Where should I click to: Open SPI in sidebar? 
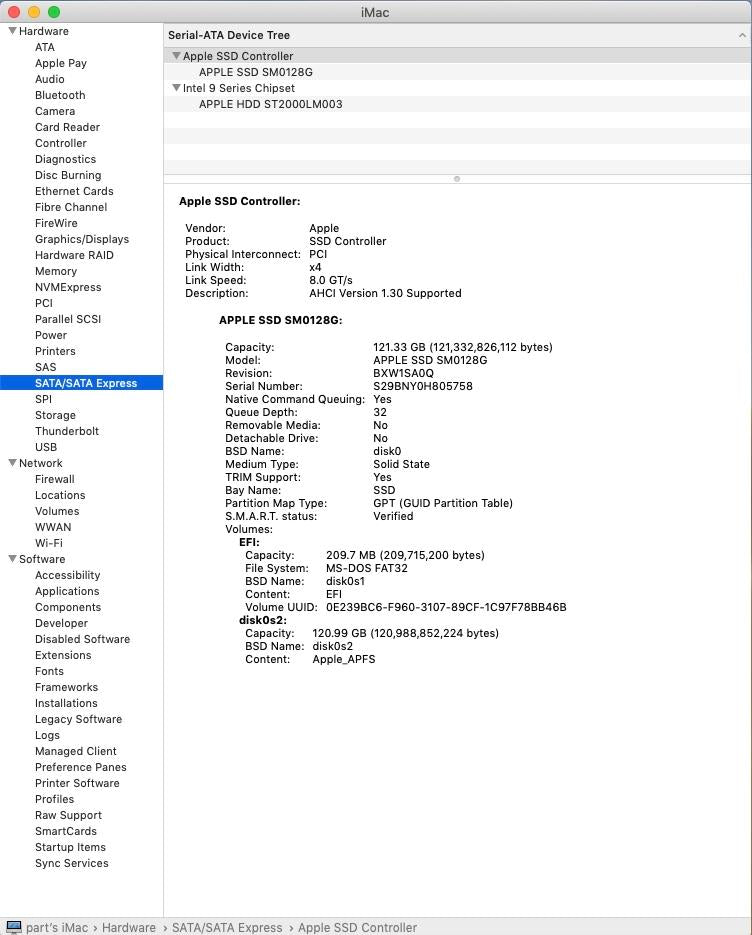point(43,400)
